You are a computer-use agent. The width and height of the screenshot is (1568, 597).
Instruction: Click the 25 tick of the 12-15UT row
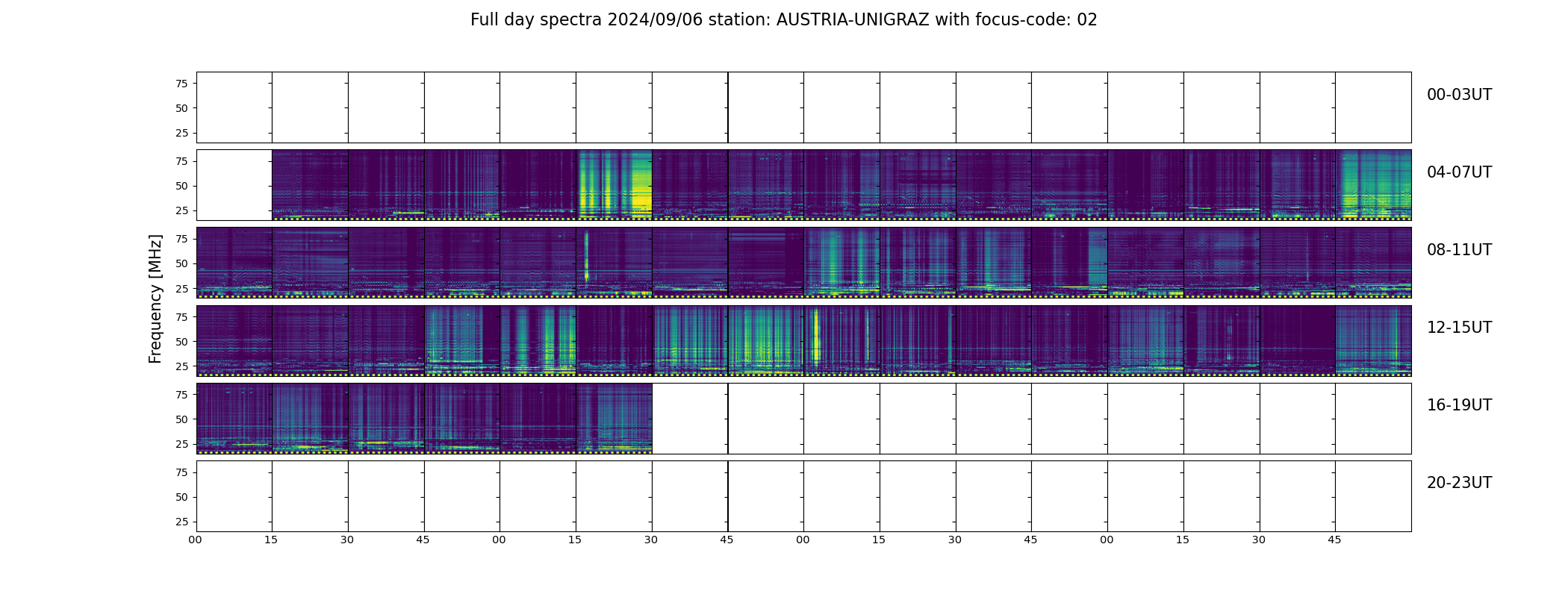click(181, 366)
